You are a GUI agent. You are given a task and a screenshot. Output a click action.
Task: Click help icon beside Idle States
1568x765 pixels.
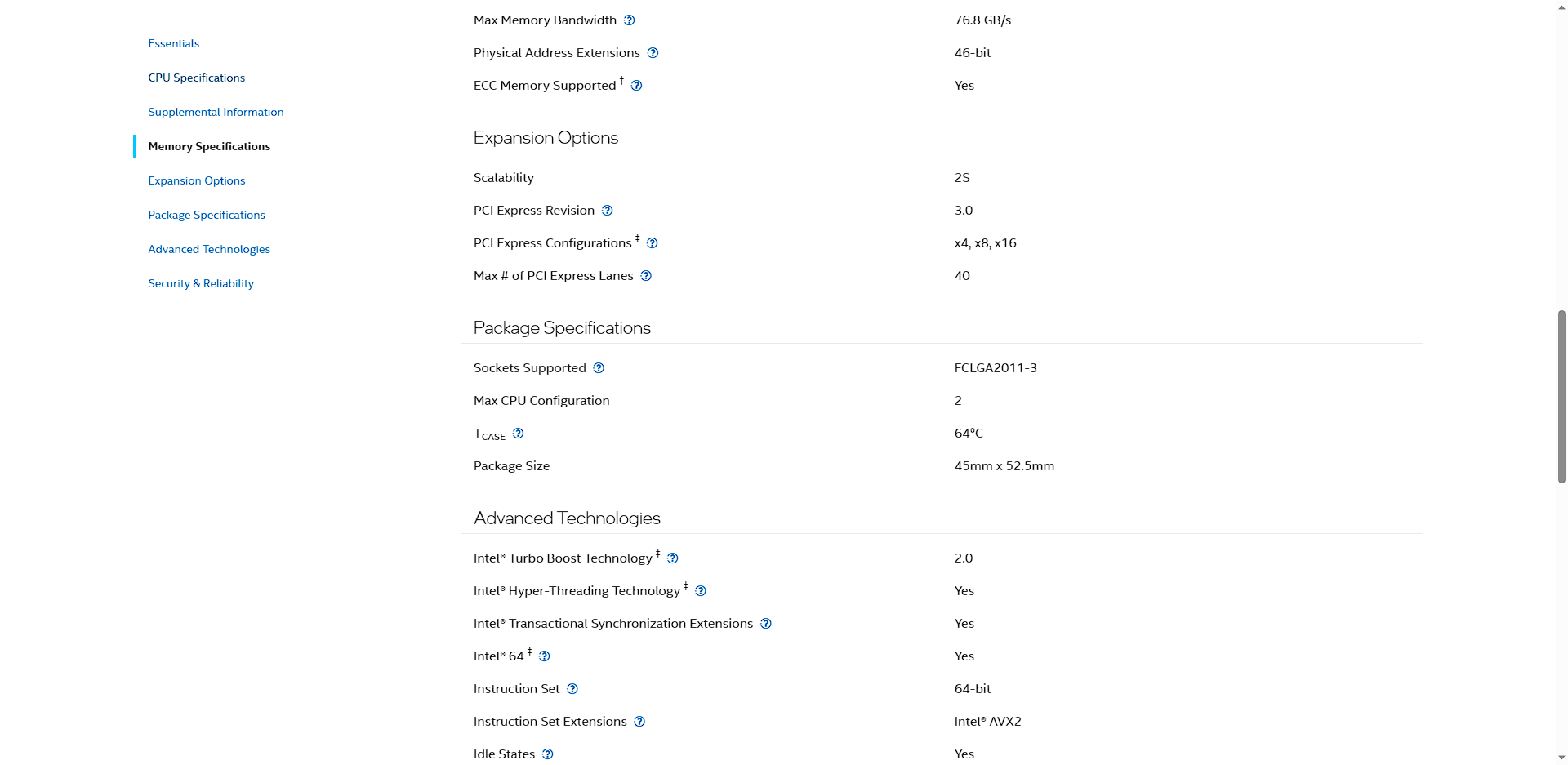click(547, 754)
